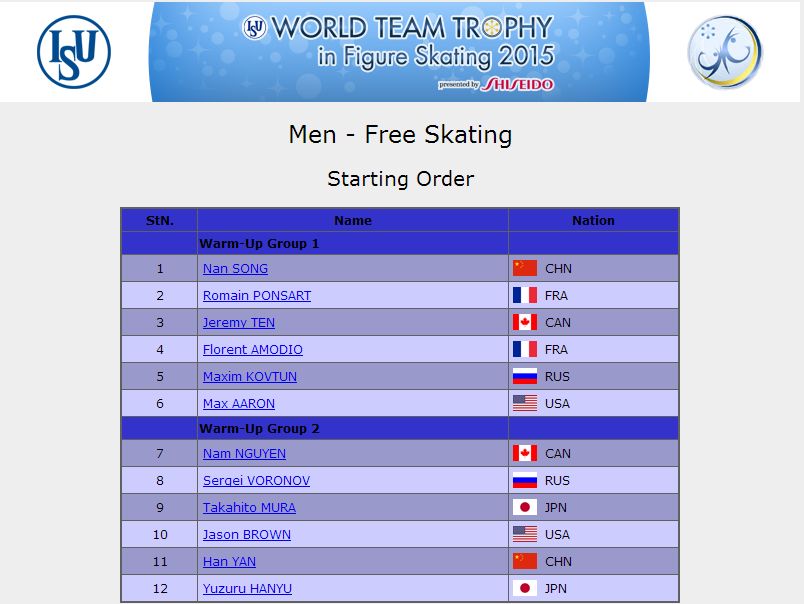This screenshot has width=804, height=604.
Task: Click the Japan flag in Takahito MURA row
Action: [x=525, y=507]
